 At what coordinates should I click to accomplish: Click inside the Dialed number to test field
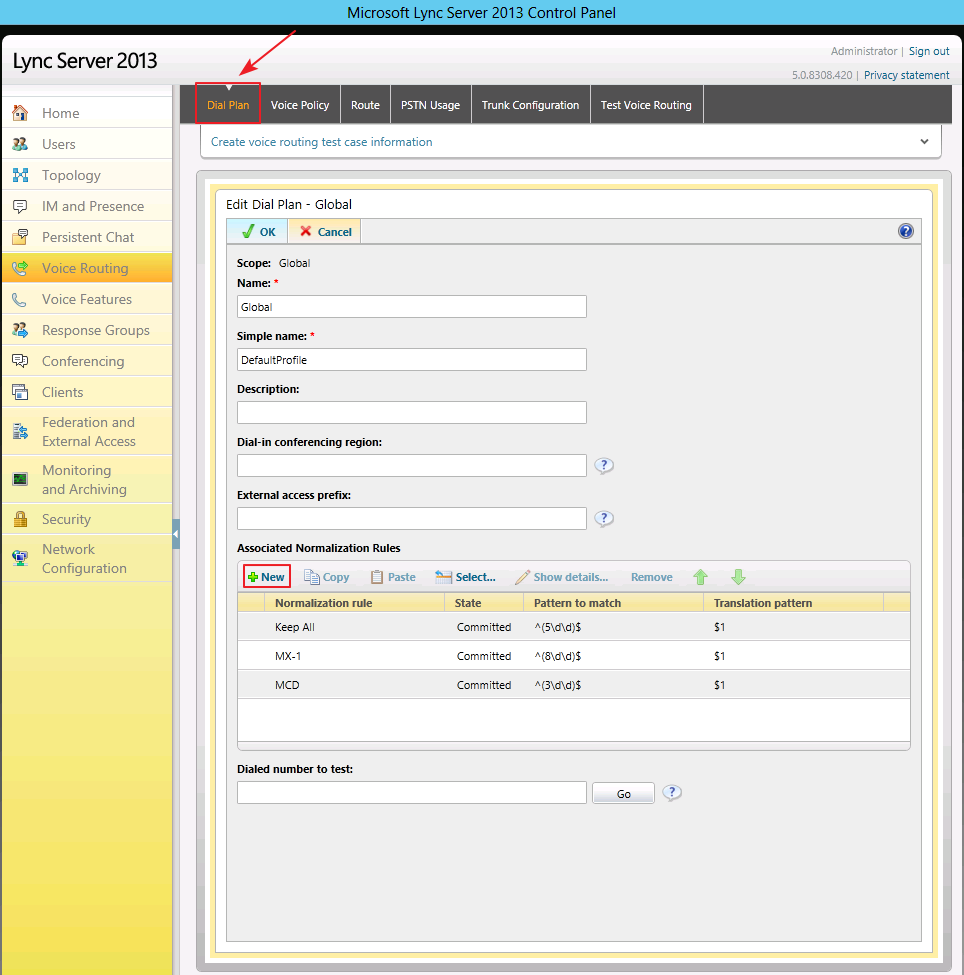411,792
